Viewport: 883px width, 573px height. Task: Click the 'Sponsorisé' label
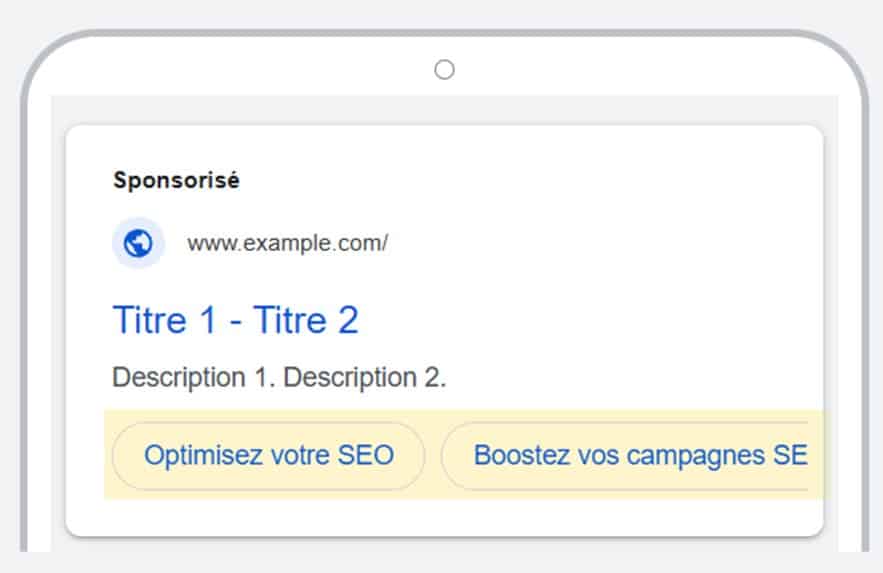pos(176,181)
